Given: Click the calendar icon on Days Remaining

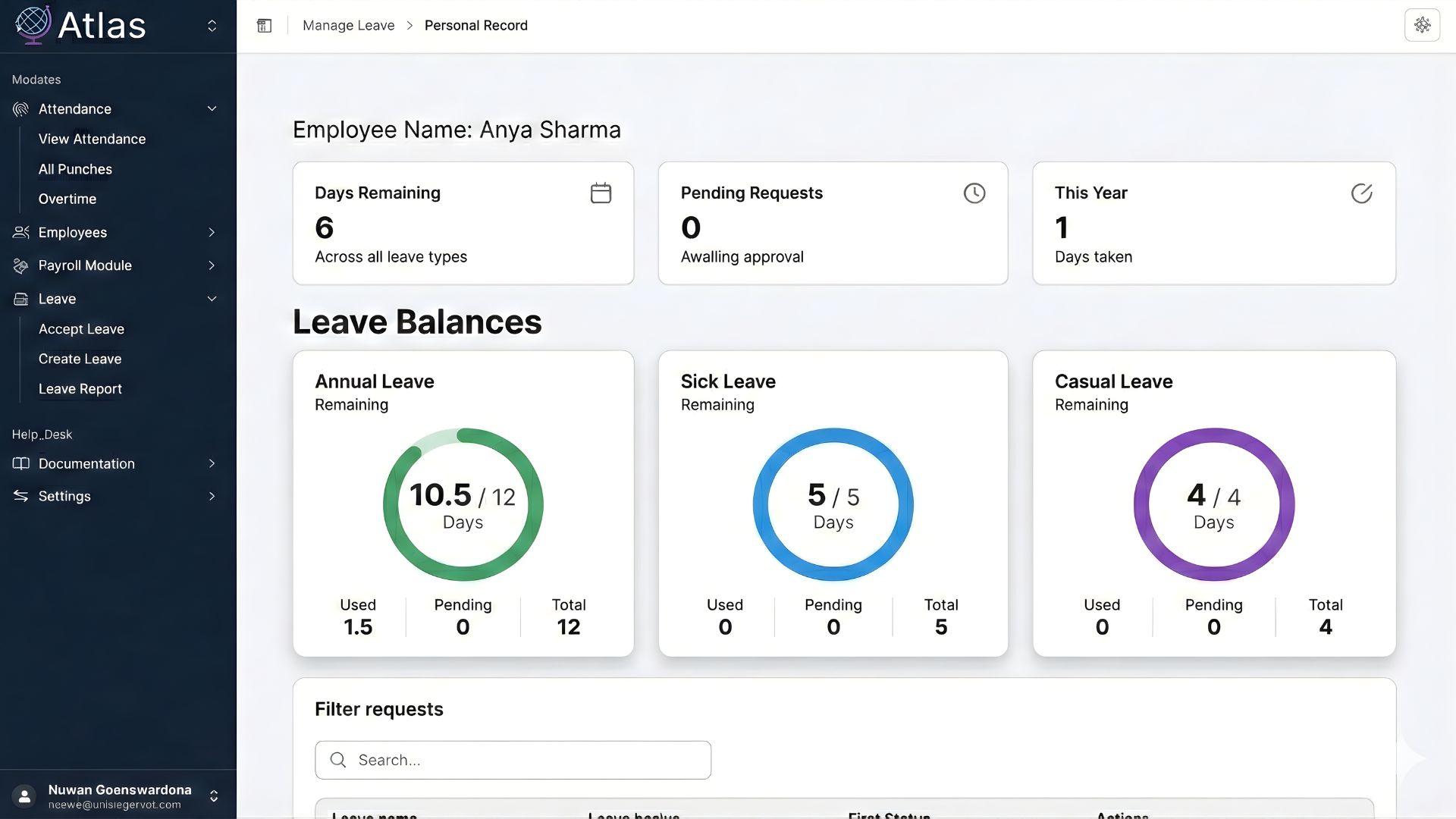Looking at the screenshot, I should (x=601, y=193).
